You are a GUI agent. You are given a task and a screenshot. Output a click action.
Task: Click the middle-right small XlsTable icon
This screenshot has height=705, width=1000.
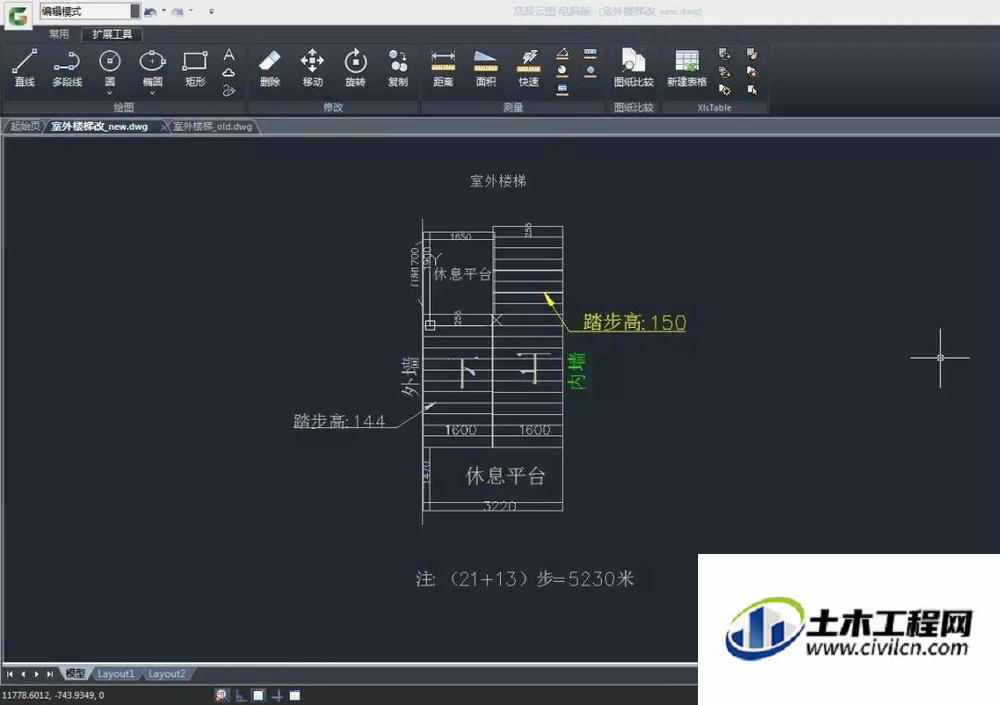(x=753, y=71)
